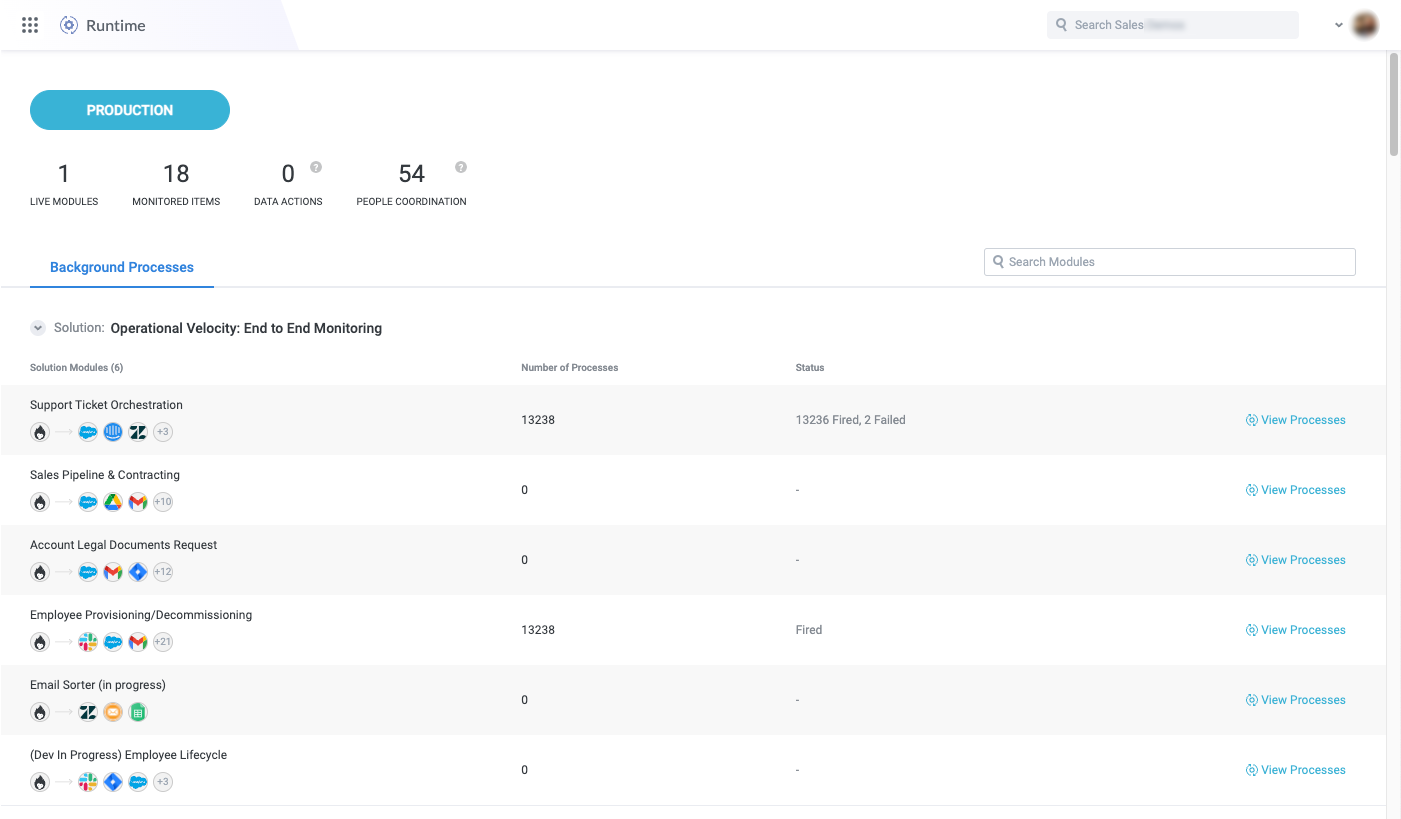Click the Google Sheets icon in Email Sorter row
1401x819 pixels.
137,712
